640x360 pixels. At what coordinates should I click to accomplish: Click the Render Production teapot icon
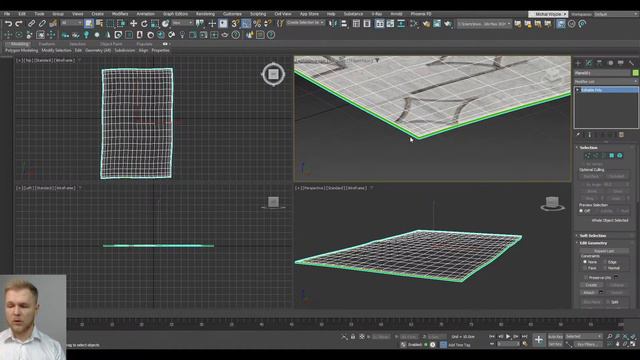448,24
